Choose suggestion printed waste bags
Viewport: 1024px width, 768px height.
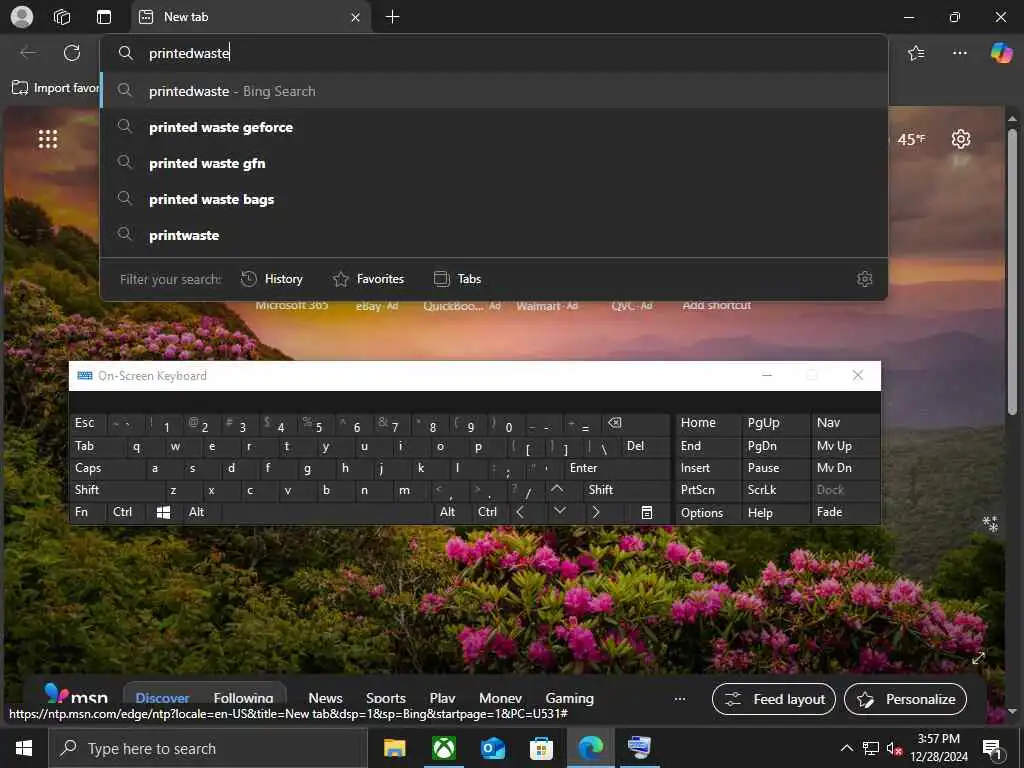coord(494,199)
